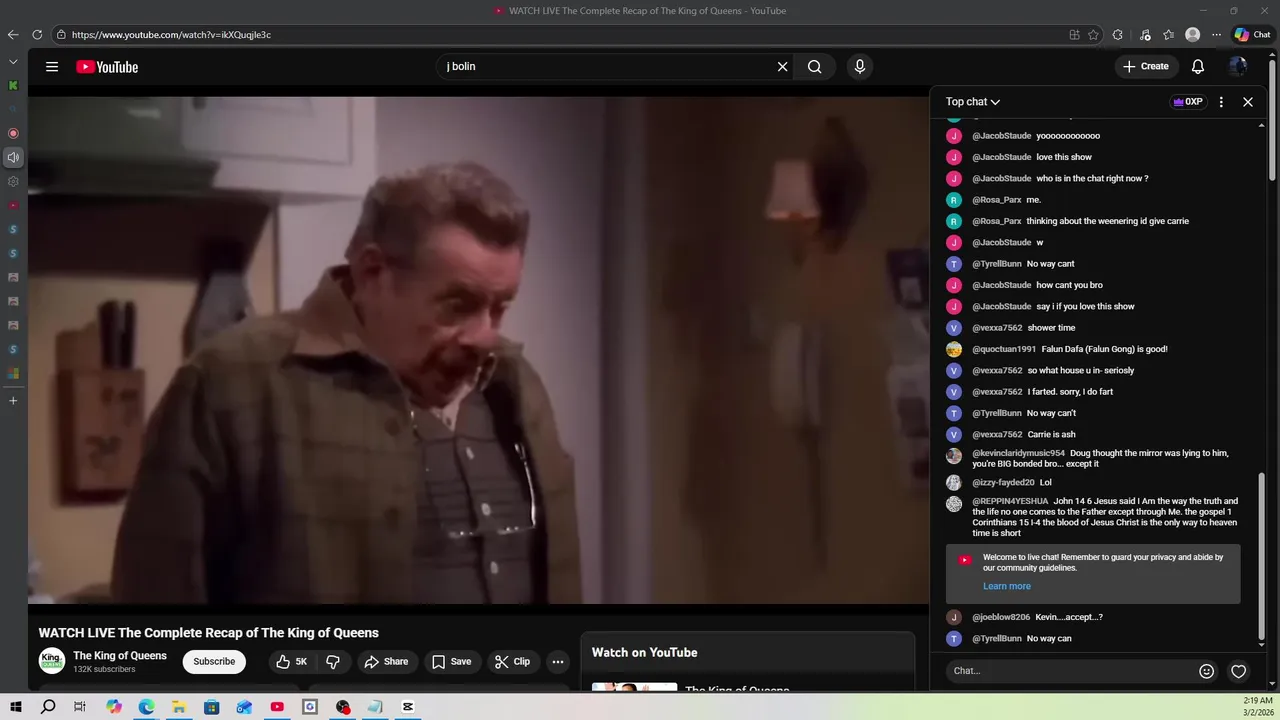Viewport: 1280px width, 720px height.
Task: Open browser settings and more ellipsis
Action: point(1216,35)
